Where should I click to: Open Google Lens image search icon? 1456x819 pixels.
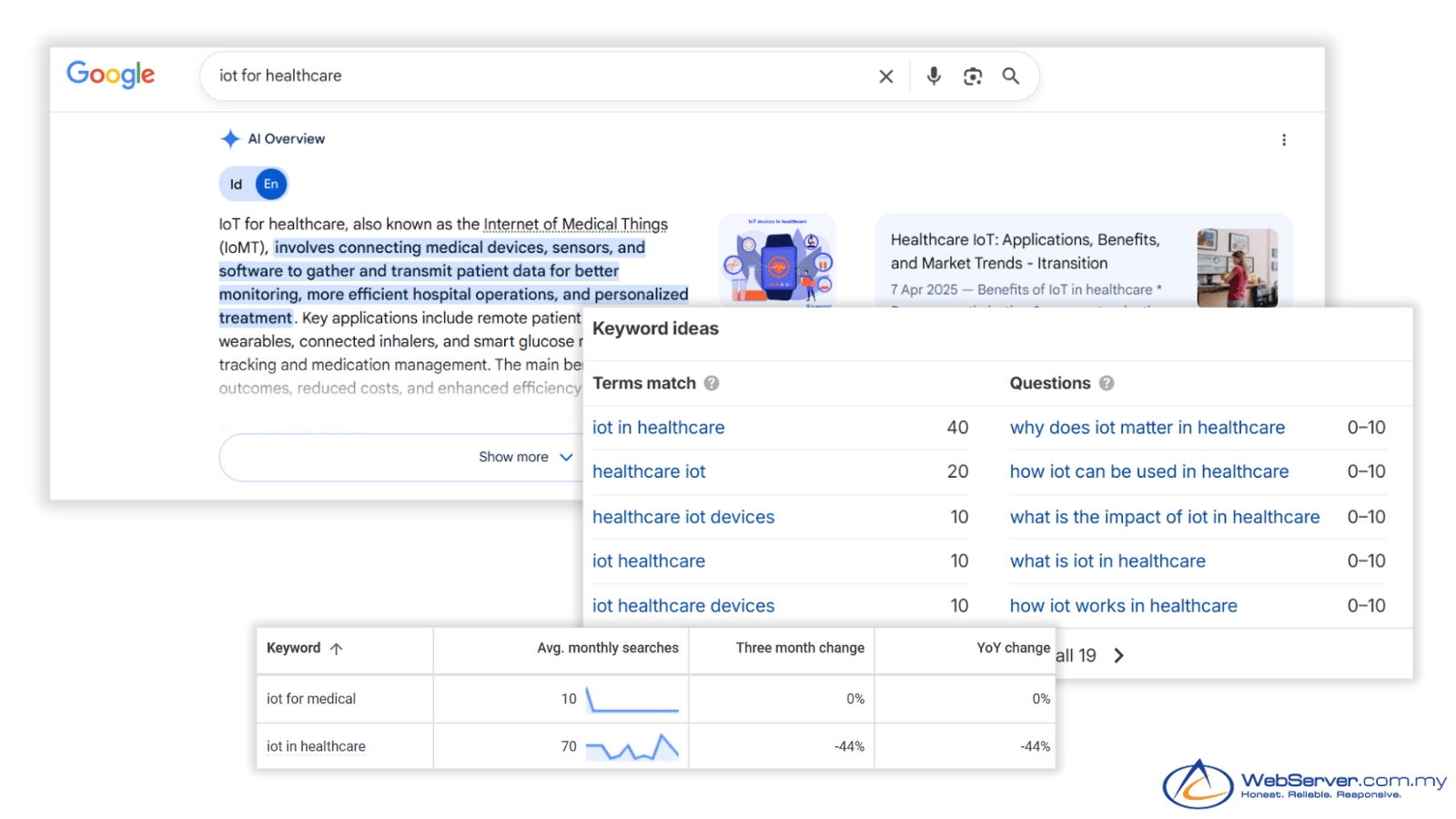click(x=972, y=76)
